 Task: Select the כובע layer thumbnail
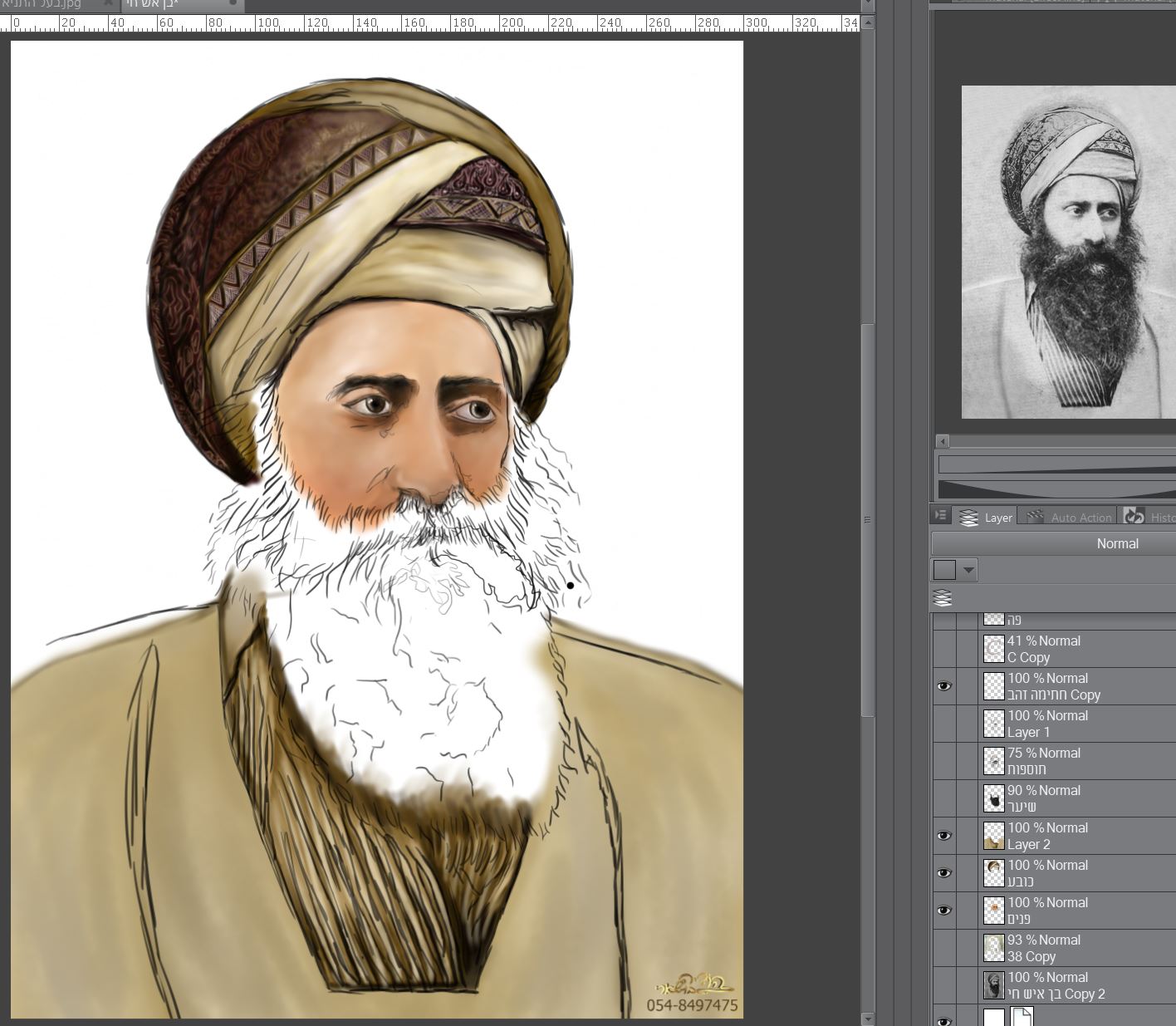994,873
